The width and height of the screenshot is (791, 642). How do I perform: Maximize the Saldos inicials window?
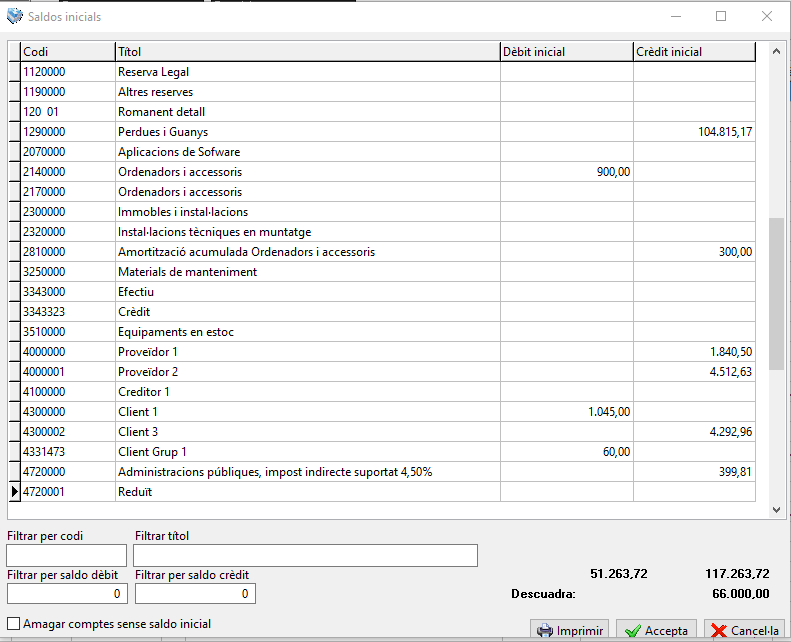[721, 16]
